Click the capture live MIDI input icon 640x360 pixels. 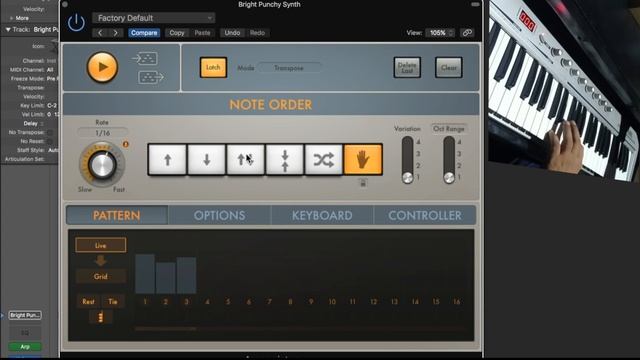coord(145,59)
